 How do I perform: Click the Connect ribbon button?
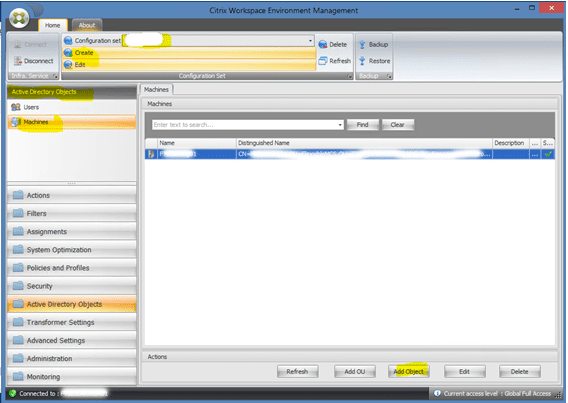tap(30, 45)
